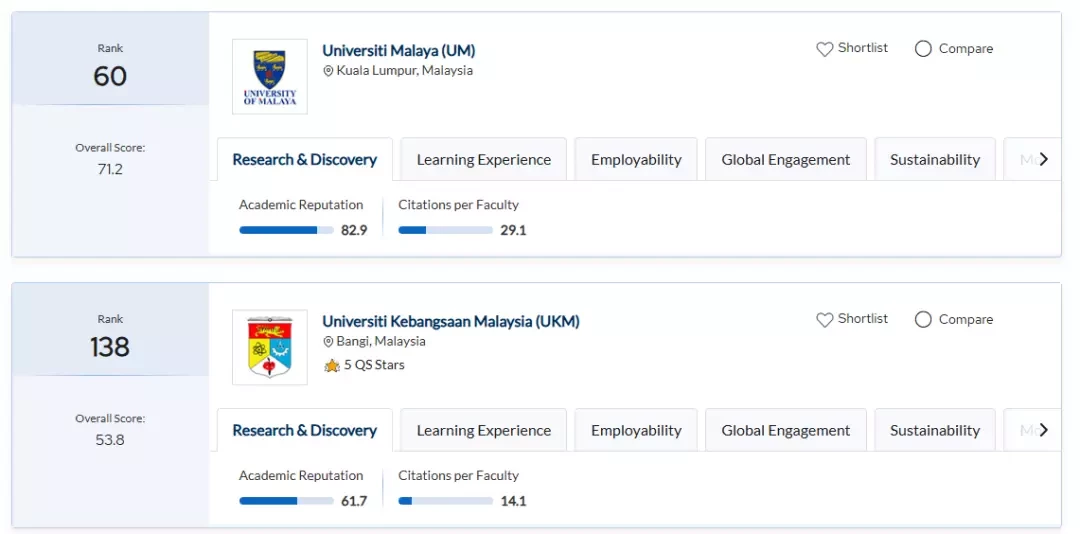Click the Shortlist heart icon for Universiti Malaya
Image resolution: width=1080 pixels, height=534 pixels.
[x=824, y=49]
